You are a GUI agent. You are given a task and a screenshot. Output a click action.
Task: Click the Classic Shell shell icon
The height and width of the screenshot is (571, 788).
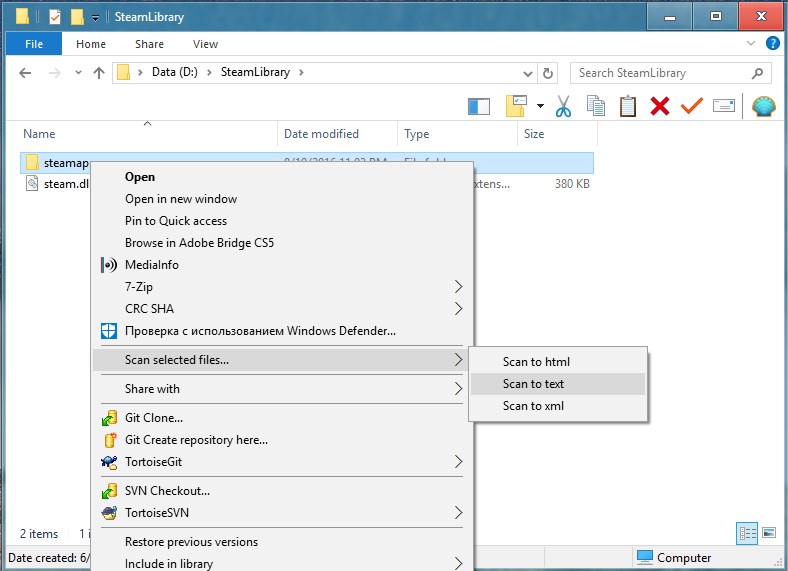coord(763,106)
